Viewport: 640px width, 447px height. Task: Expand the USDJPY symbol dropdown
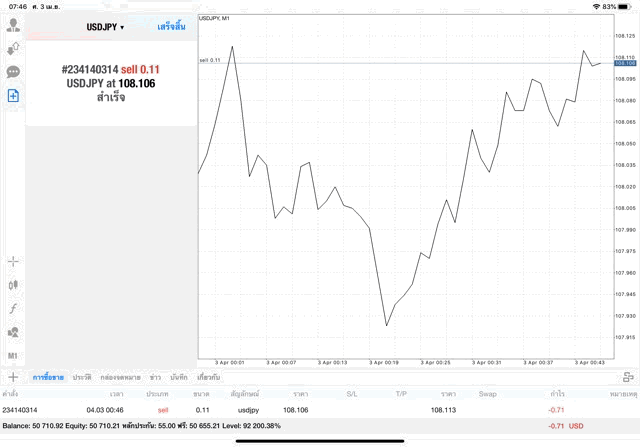pos(105,27)
